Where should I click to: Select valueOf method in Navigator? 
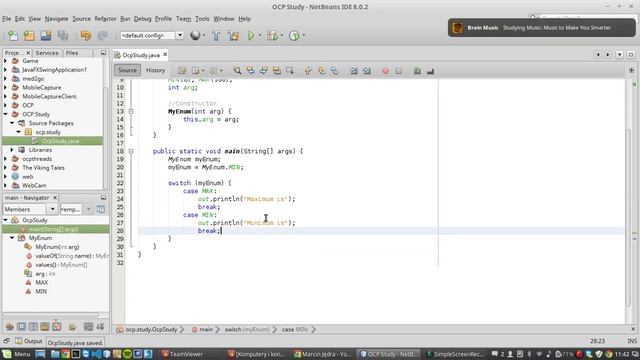pos(72,256)
